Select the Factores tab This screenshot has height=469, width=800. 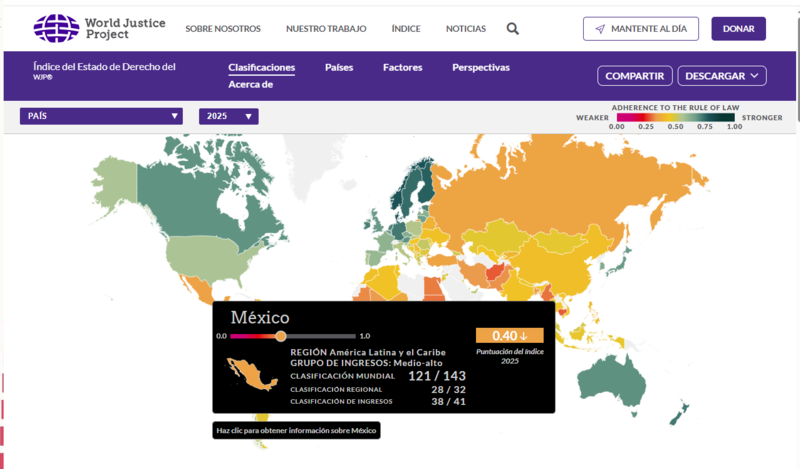pos(402,68)
